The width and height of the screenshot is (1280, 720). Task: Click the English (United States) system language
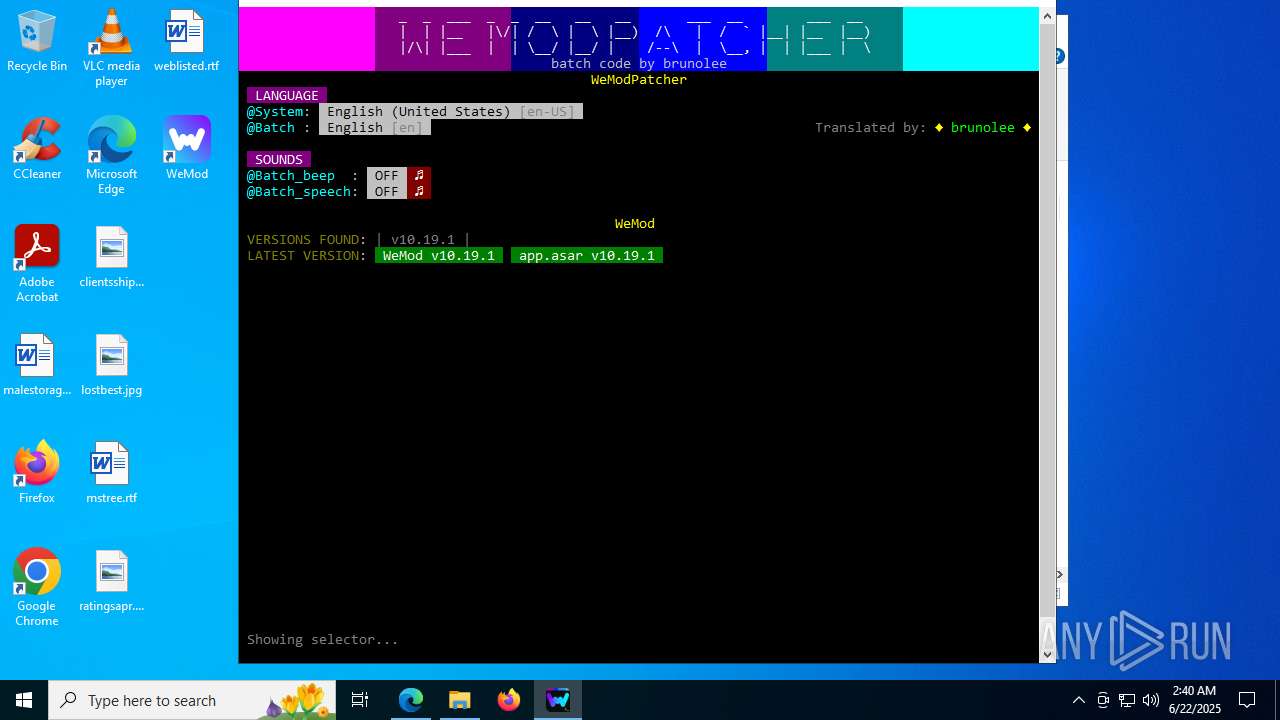click(451, 111)
